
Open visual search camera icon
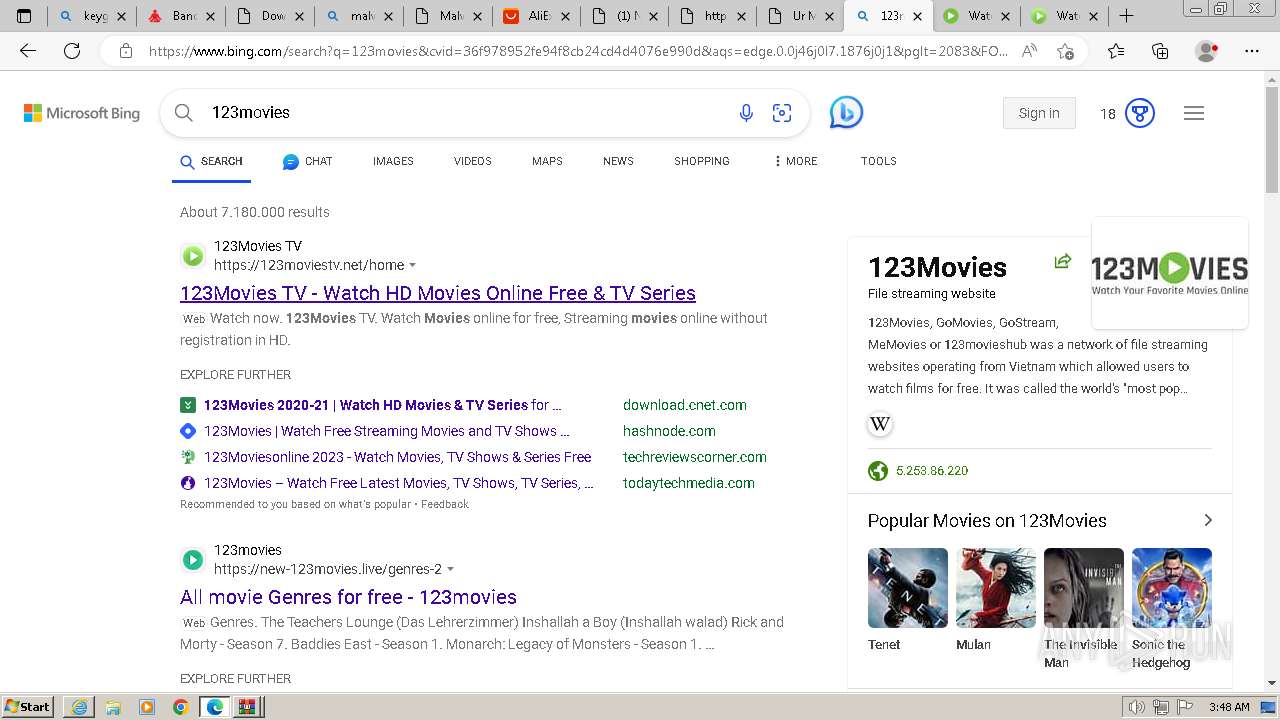782,113
